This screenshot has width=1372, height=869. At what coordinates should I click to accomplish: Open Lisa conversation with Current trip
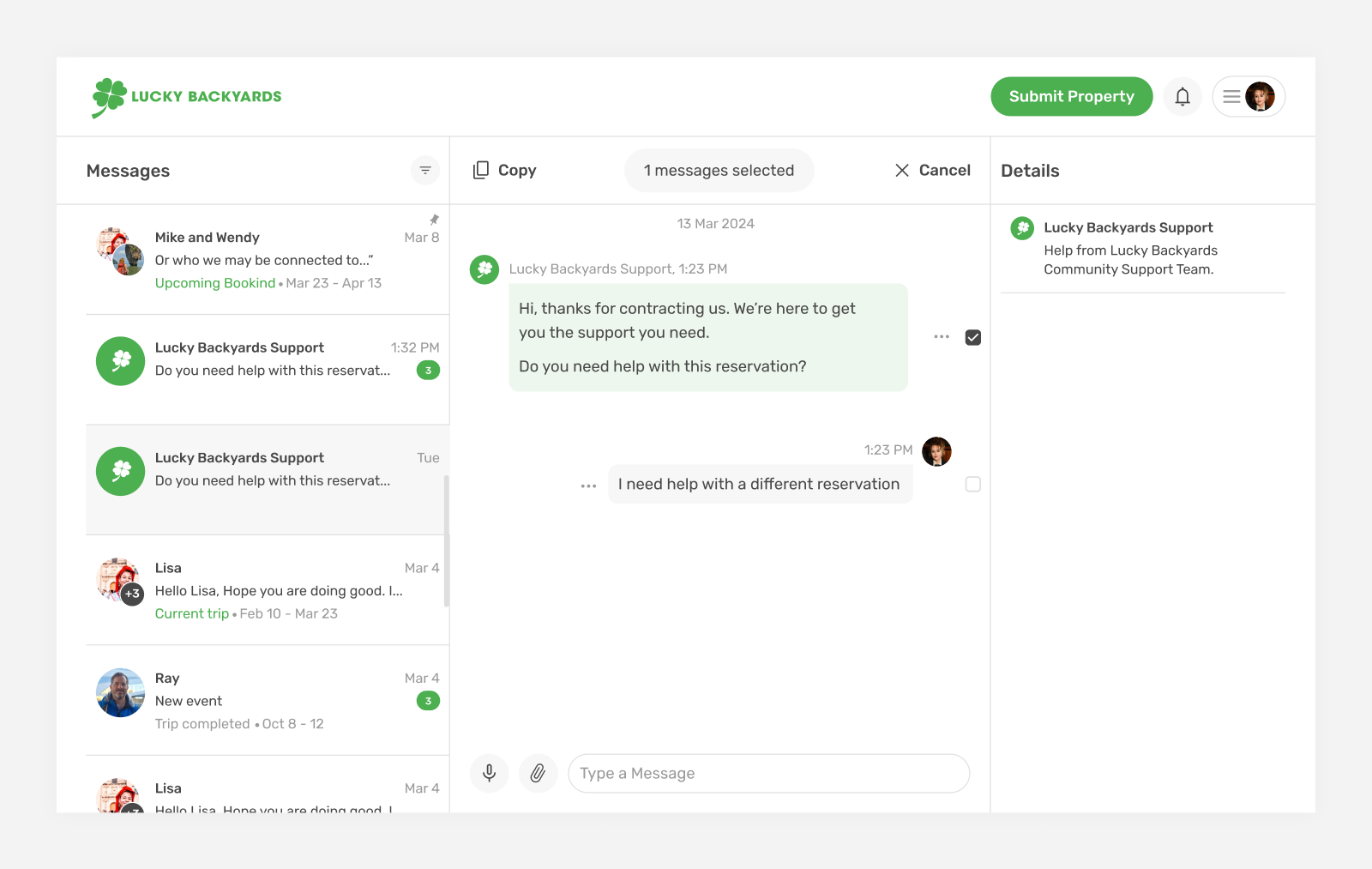(x=268, y=590)
